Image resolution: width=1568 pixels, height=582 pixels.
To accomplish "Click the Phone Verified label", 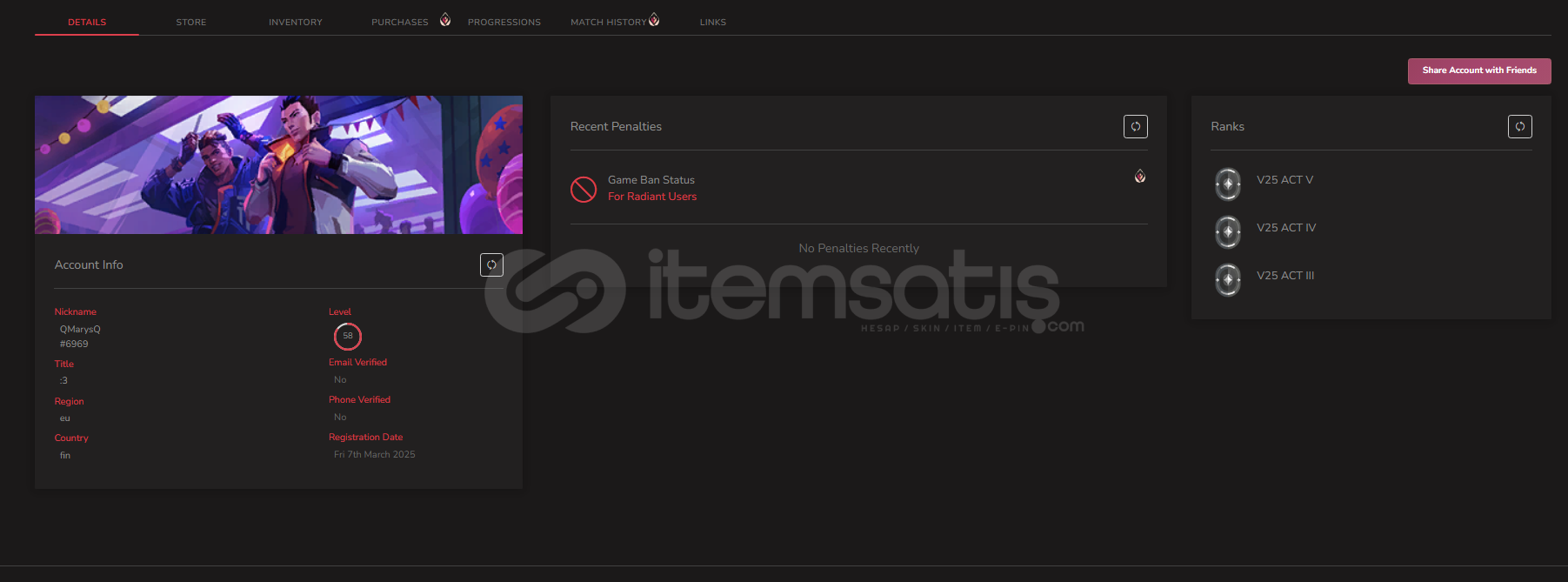I will point(360,399).
